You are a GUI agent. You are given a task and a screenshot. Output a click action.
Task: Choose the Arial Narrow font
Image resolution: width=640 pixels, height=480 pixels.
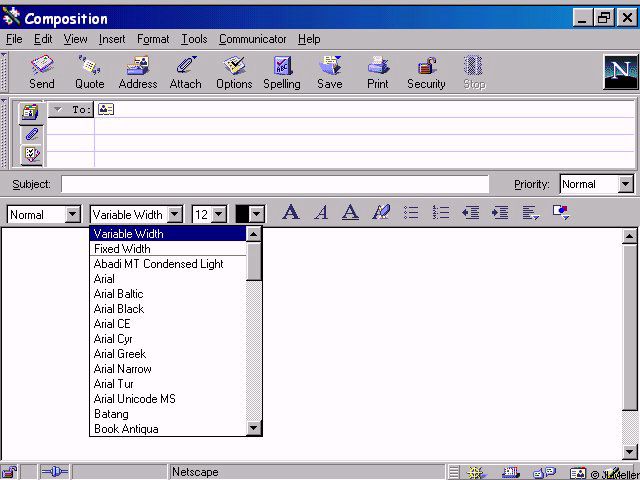[168, 369]
